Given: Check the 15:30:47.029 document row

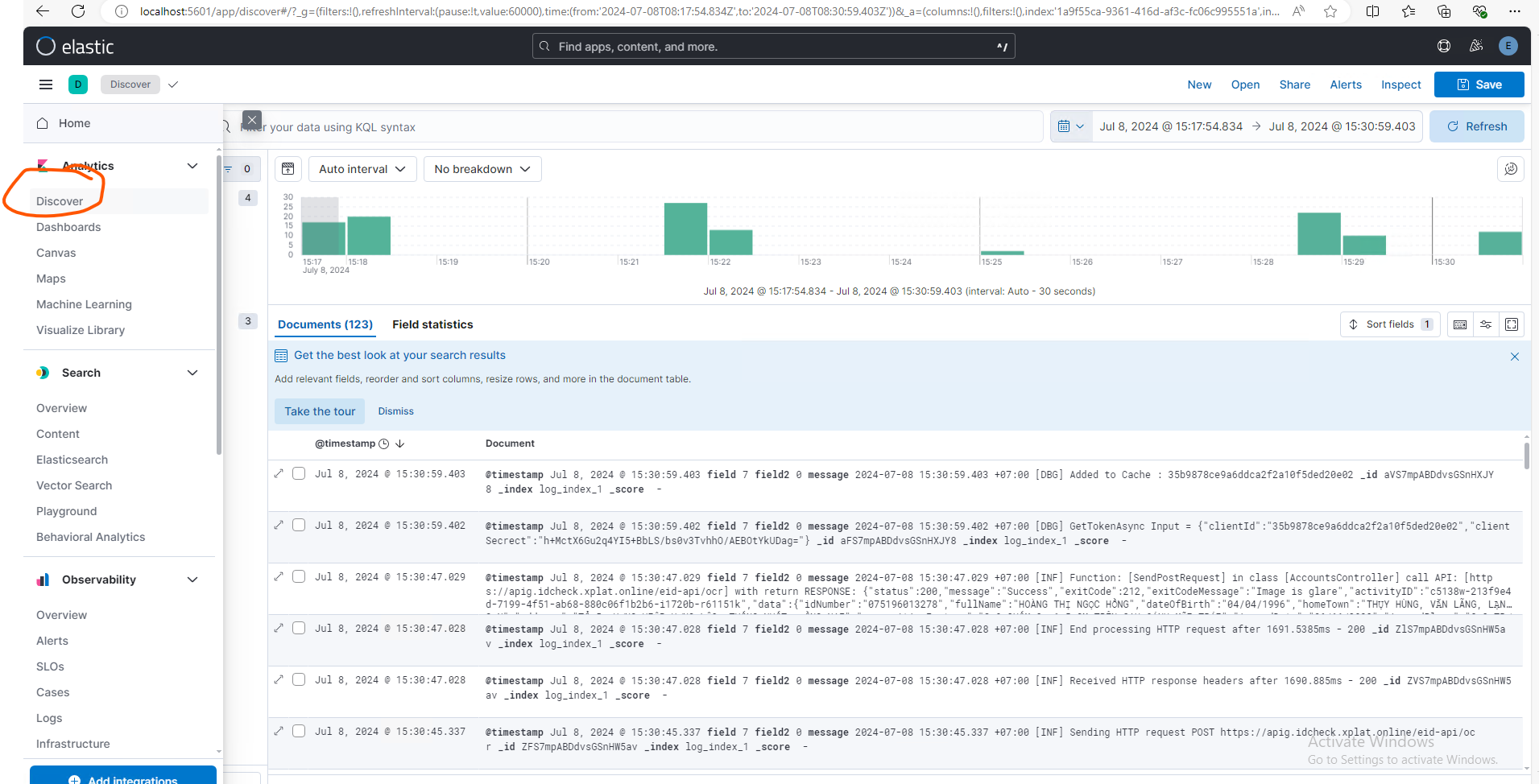Looking at the screenshot, I should [x=299, y=576].
